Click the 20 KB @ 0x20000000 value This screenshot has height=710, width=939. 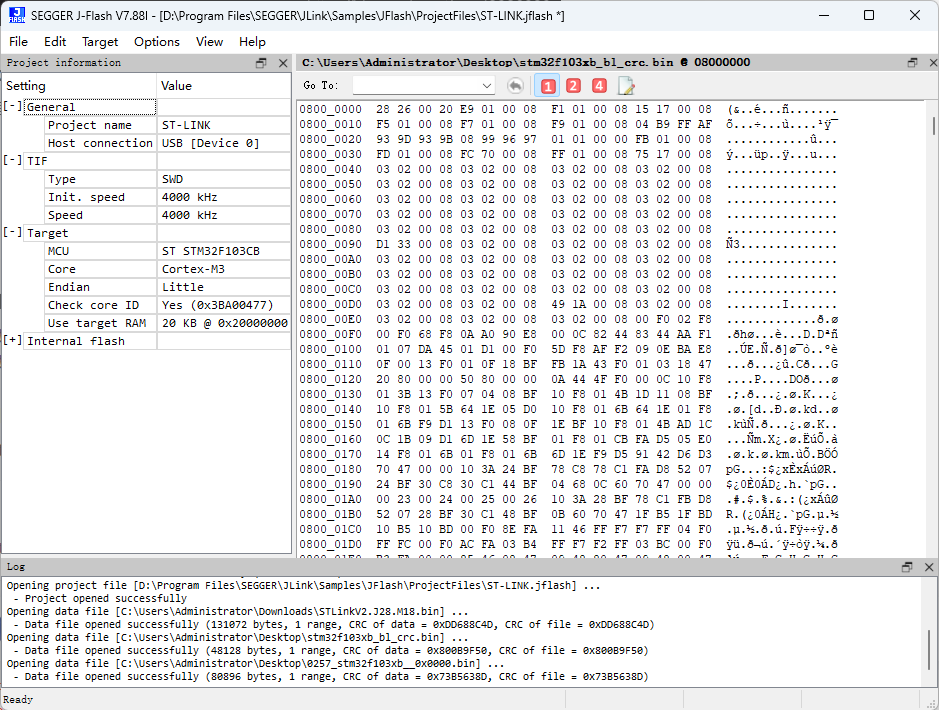225,323
